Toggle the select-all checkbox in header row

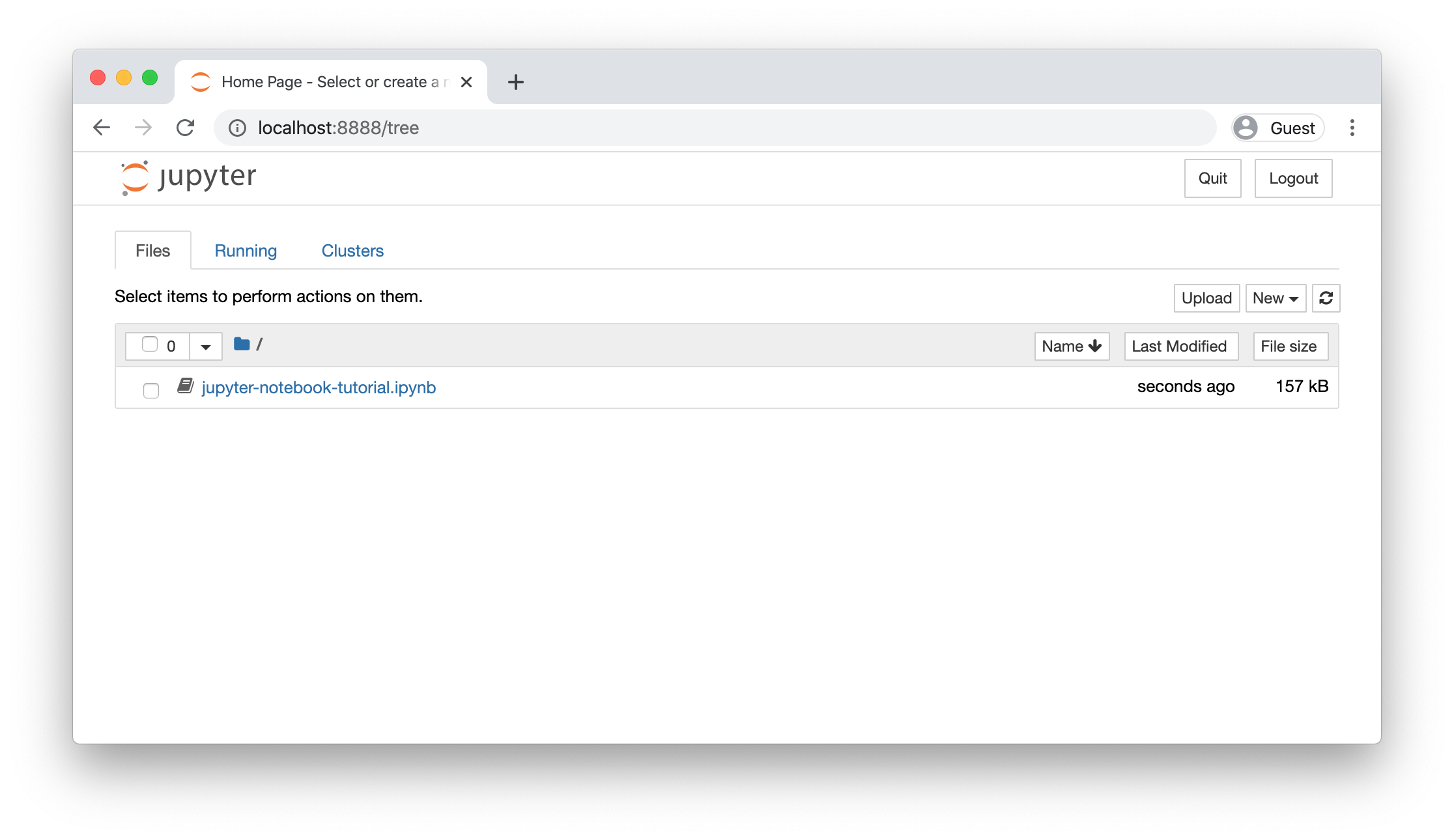(x=149, y=344)
